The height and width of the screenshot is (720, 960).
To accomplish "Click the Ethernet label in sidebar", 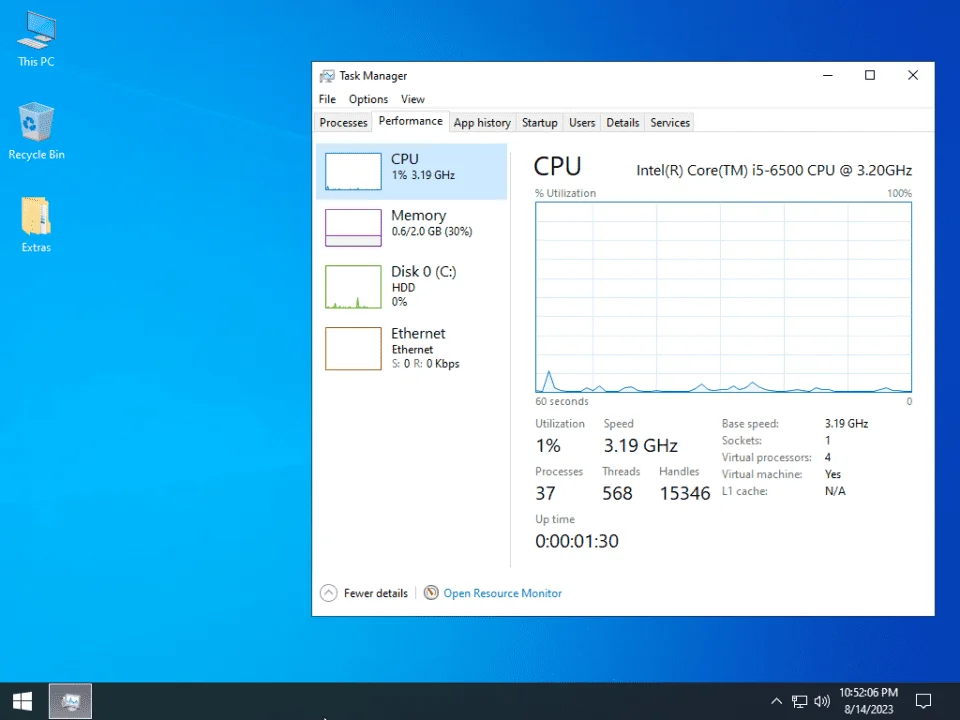I will [418, 333].
